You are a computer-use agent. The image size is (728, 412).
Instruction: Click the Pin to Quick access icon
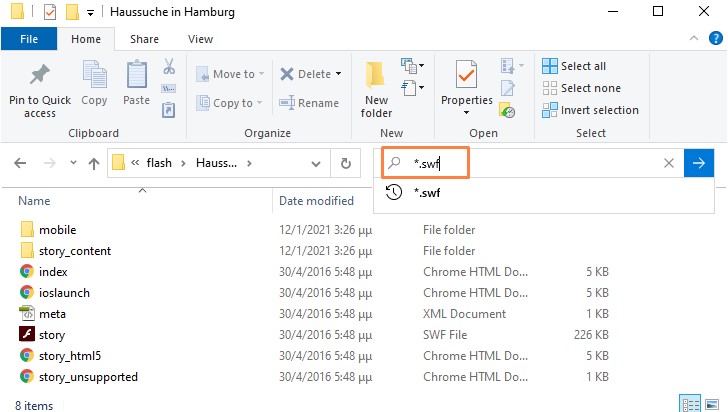pos(40,76)
